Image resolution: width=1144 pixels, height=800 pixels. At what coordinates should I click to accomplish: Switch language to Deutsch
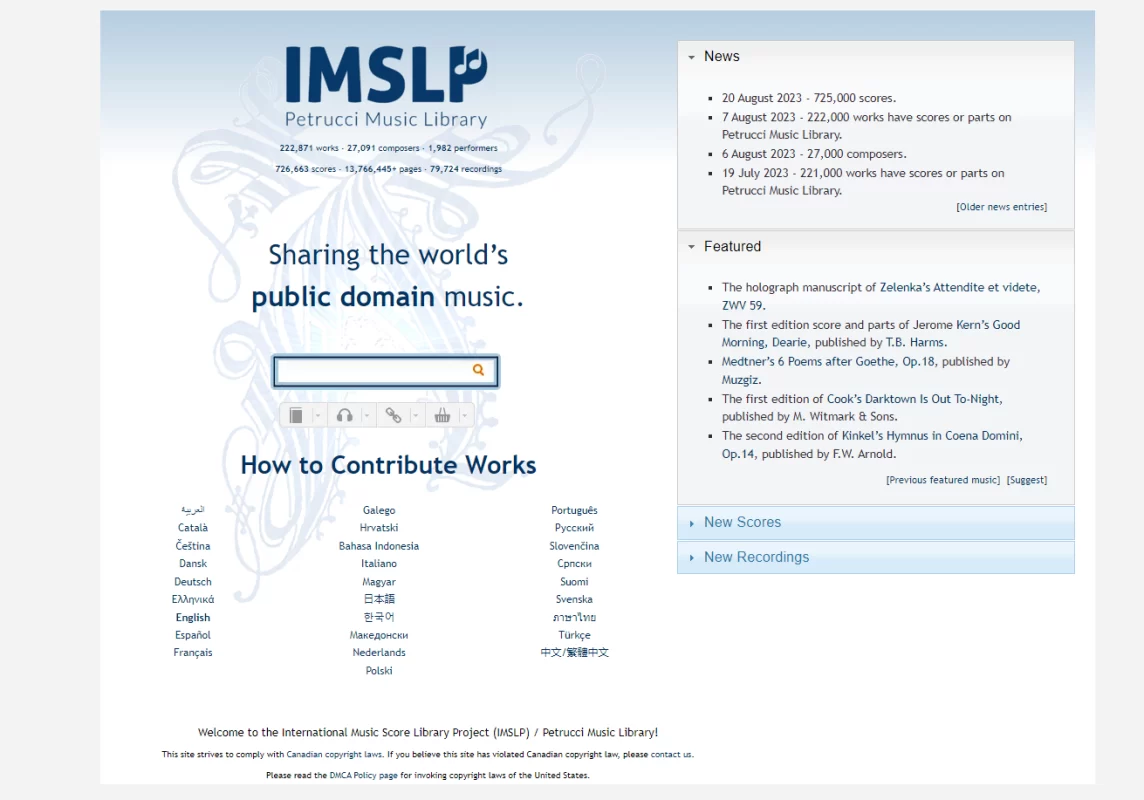click(193, 582)
